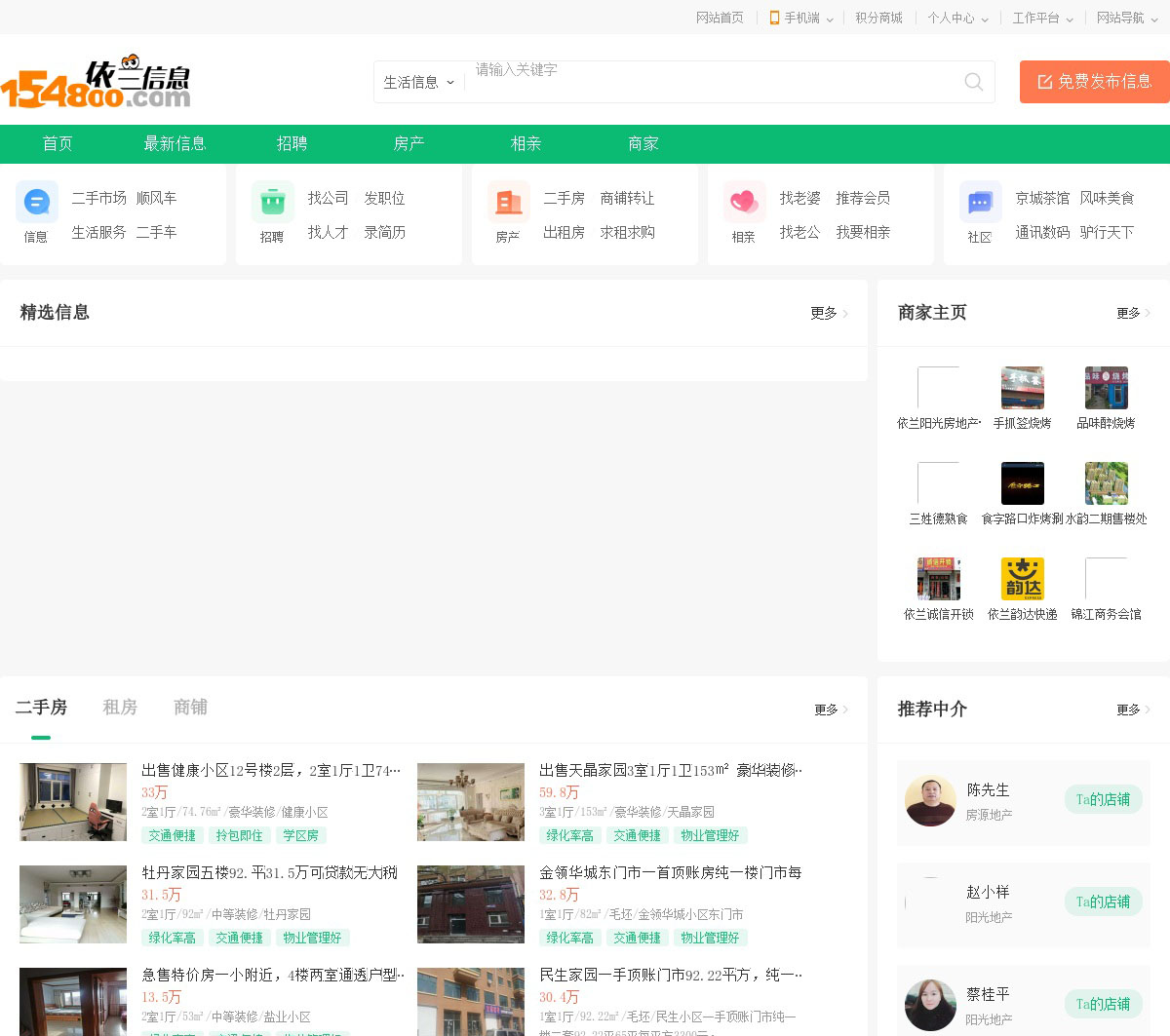
Task: Click 更多 next to 商家主页
Action: pos(1133,313)
